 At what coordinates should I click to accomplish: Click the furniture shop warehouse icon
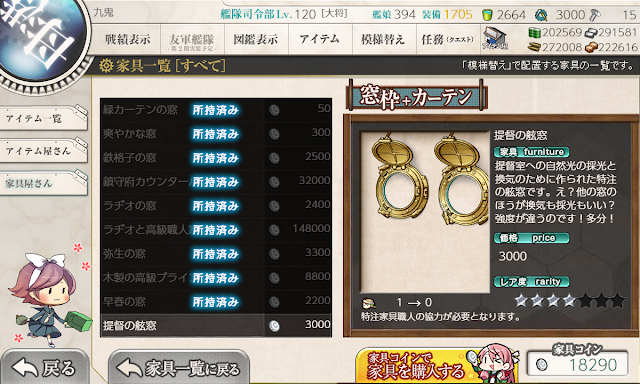click(495, 38)
